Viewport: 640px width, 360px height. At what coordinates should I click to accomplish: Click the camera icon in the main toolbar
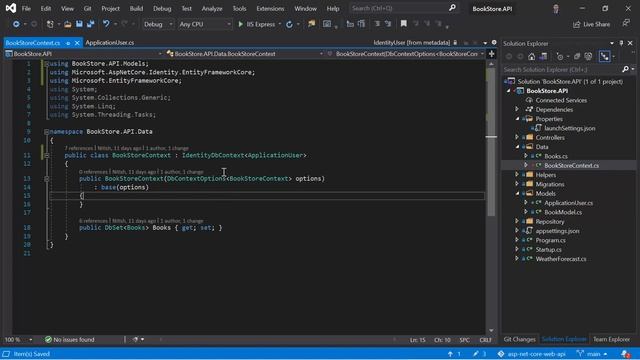click(x=327, y=24)
